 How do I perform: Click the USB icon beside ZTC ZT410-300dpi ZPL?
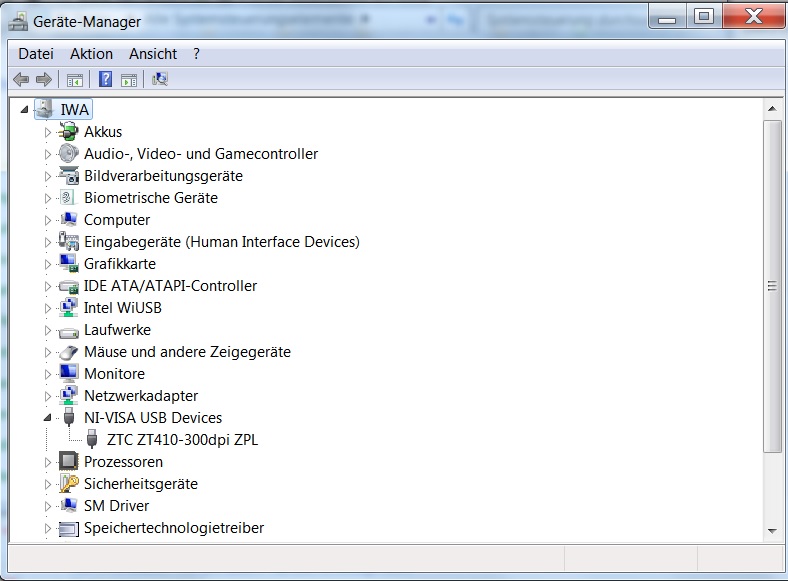(91, 439)
